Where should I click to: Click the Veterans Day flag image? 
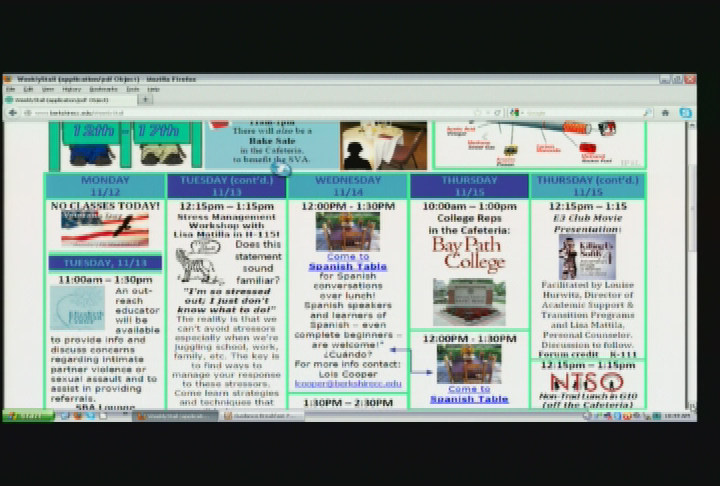tap(104, 230)
